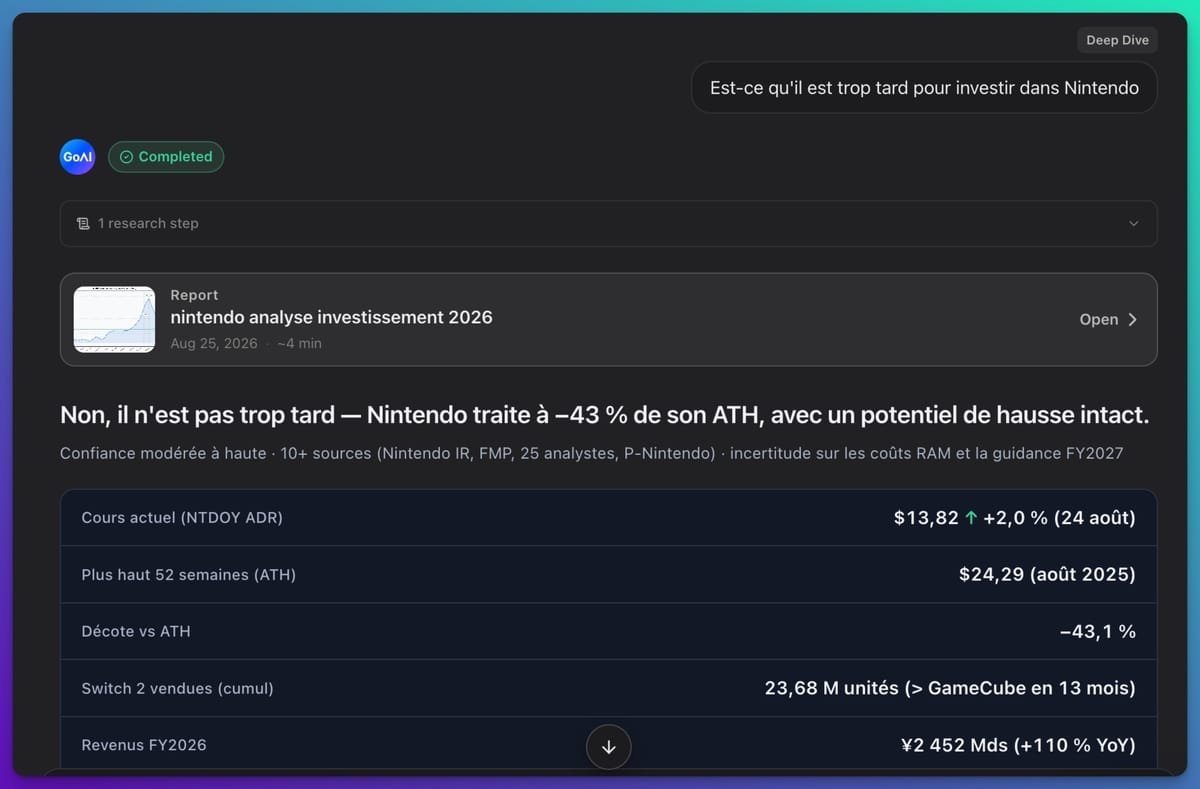The image size is (1200, 789).
Task: Open the nintendo analyse investissement report
Action: coord(608,320)
